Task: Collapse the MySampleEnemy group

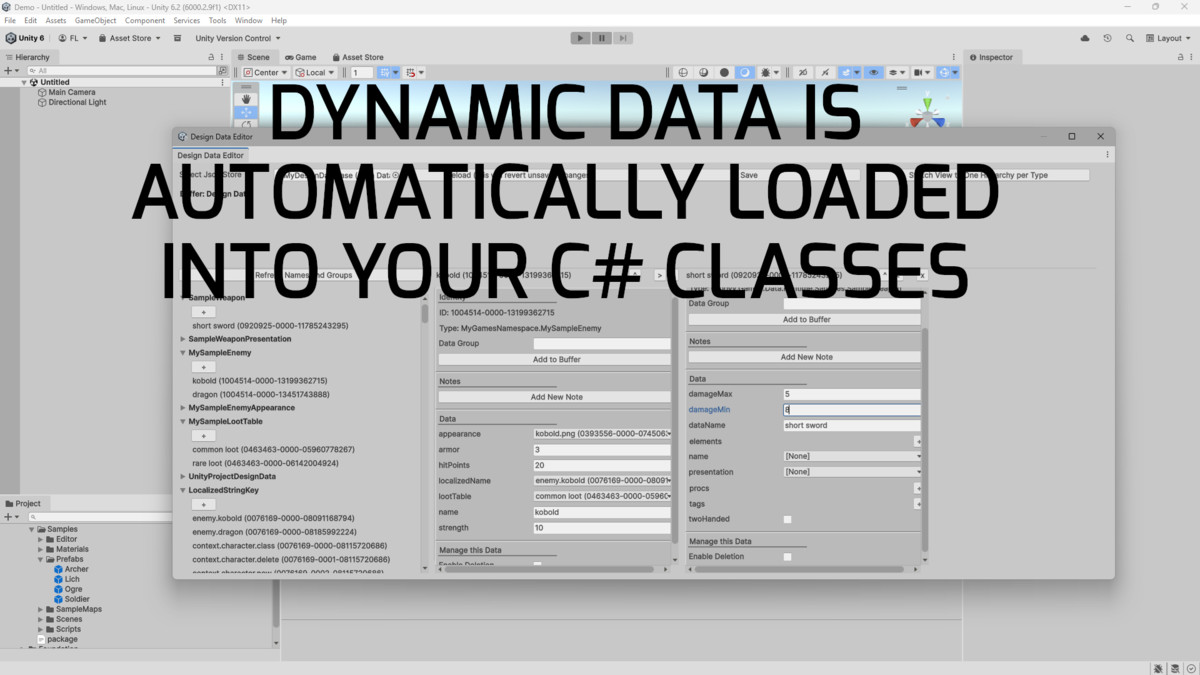Action: pyautogui.click(x=183, y=353)
